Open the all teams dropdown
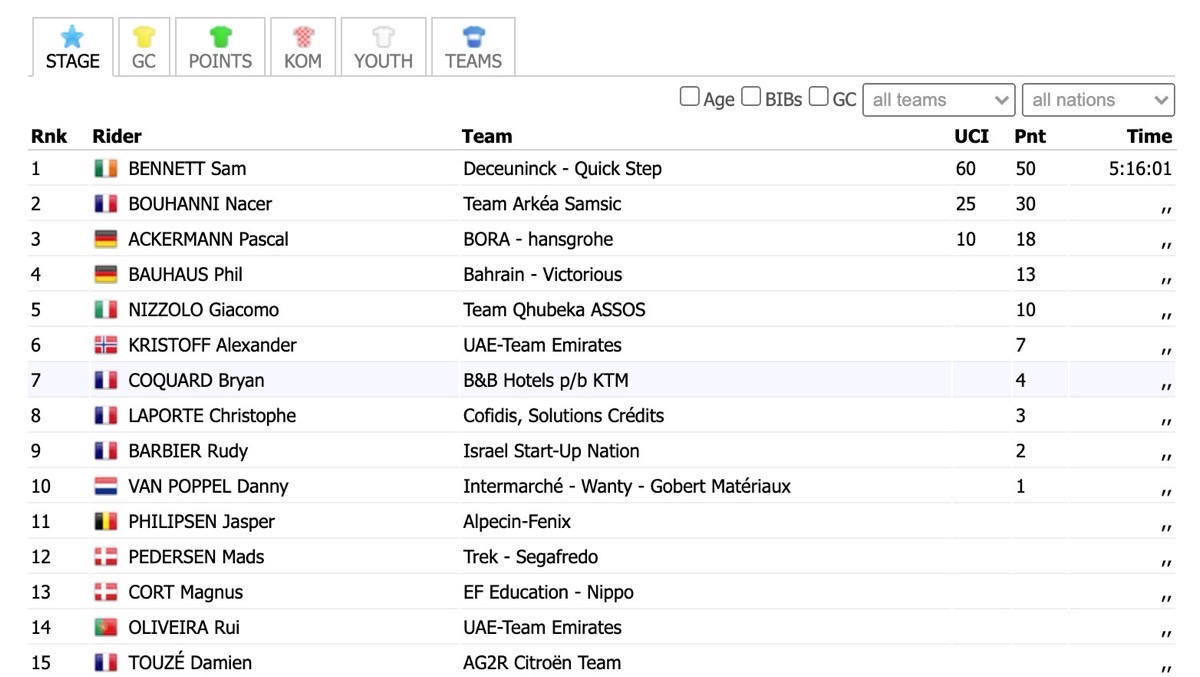Screen dimensions: 1200x677 tap(939, 99)
